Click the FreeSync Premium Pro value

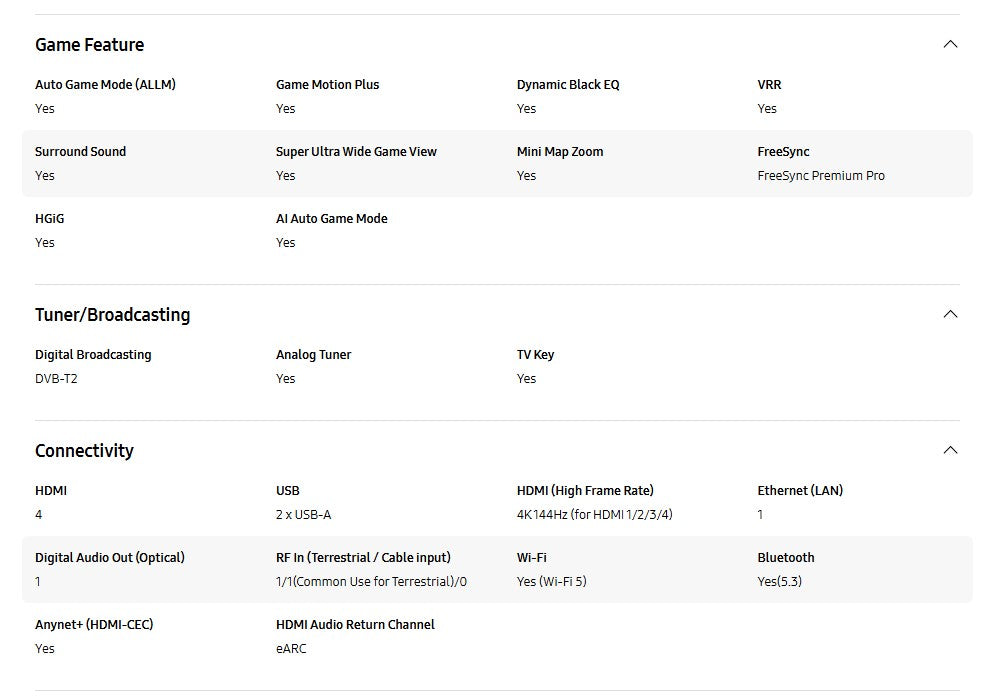tap(820, 176)
